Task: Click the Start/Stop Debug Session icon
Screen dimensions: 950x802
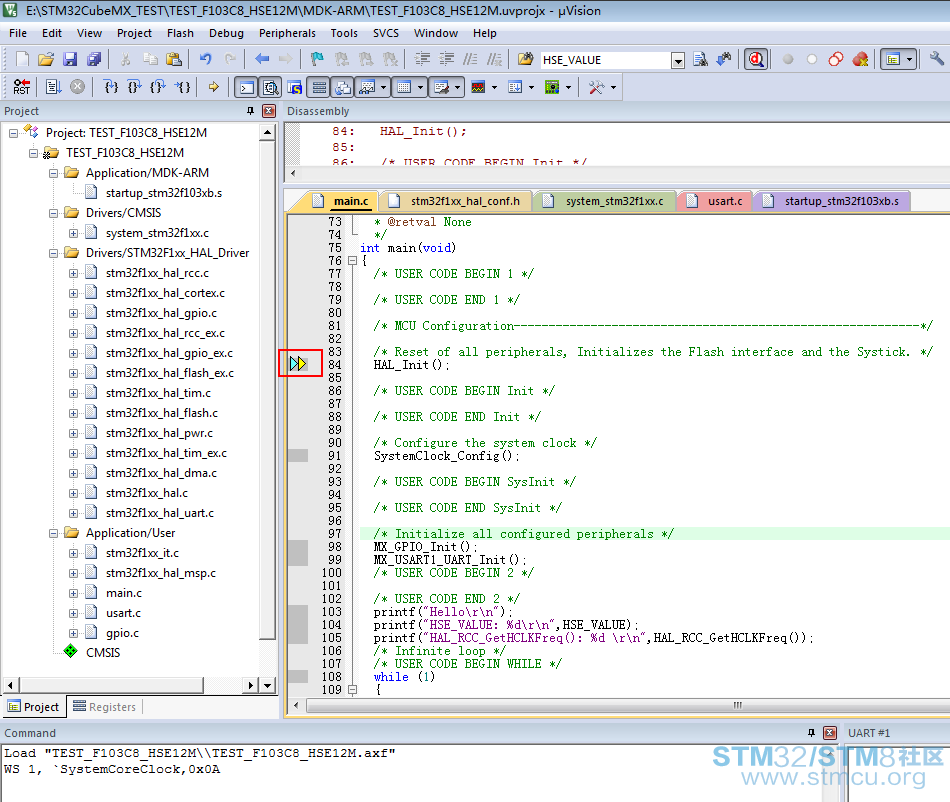Action: tap(756, 59)
